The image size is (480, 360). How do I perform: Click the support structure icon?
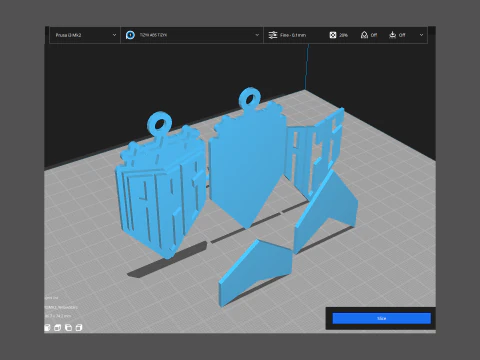364,35
